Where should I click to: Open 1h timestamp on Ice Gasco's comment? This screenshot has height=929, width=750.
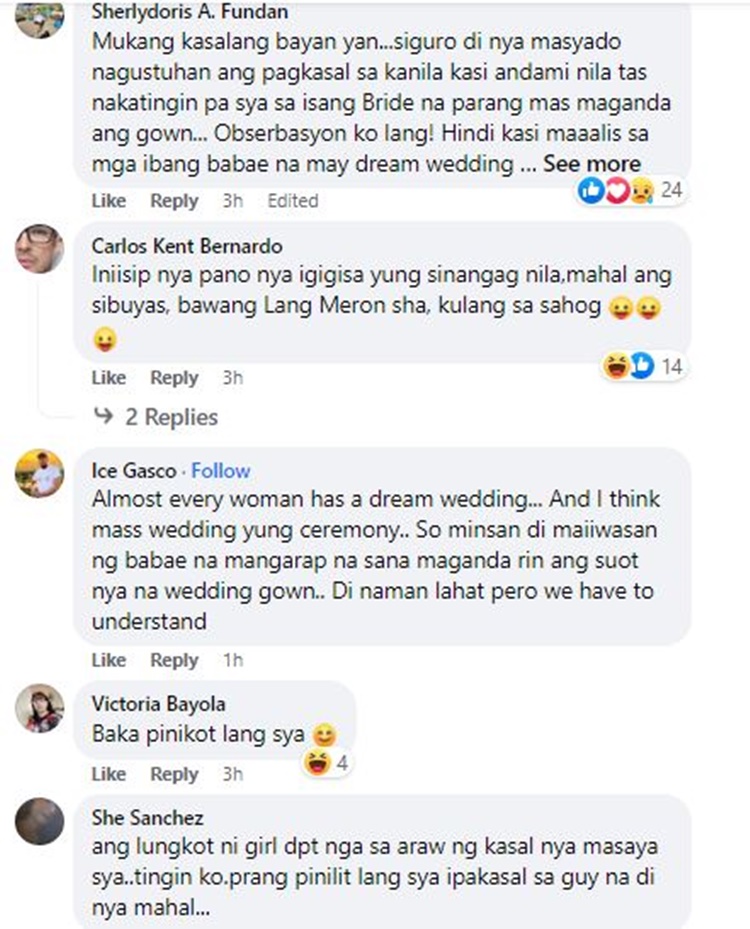point(233,660)
